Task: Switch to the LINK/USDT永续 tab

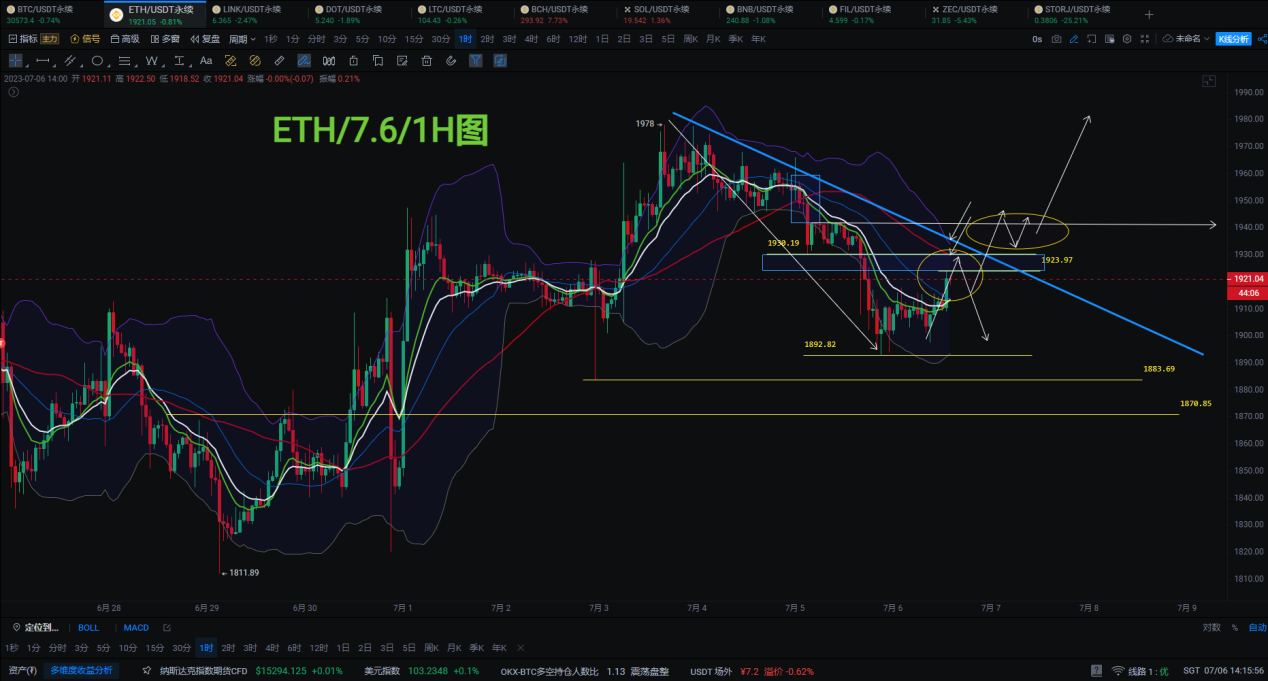Action: coord(256,14)
